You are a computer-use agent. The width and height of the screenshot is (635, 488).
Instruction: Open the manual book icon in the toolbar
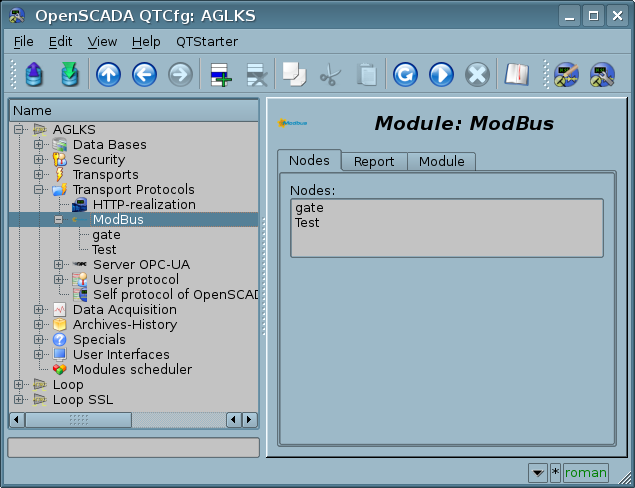click(516, 75)
